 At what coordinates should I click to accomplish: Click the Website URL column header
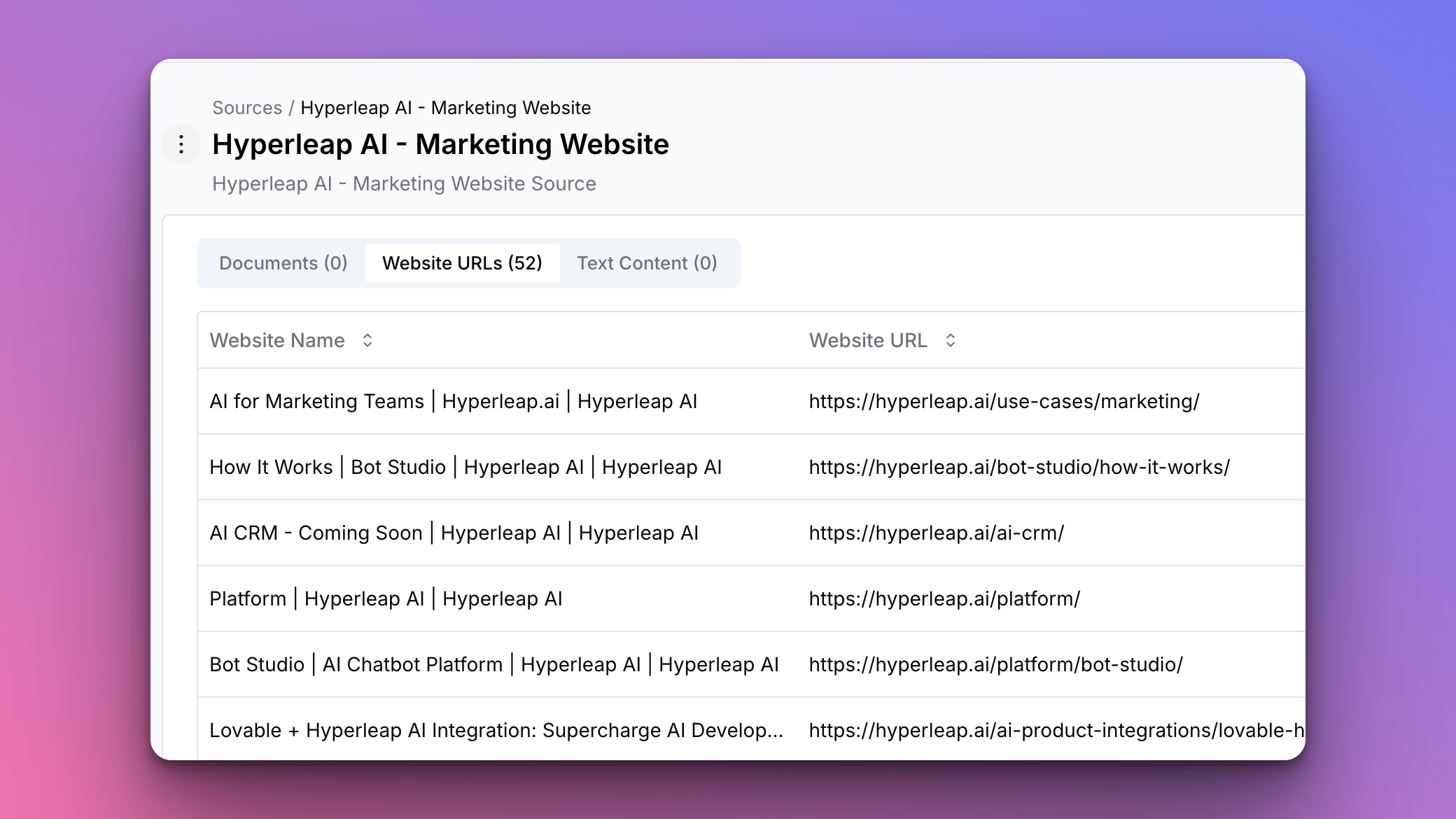(868, 340)
